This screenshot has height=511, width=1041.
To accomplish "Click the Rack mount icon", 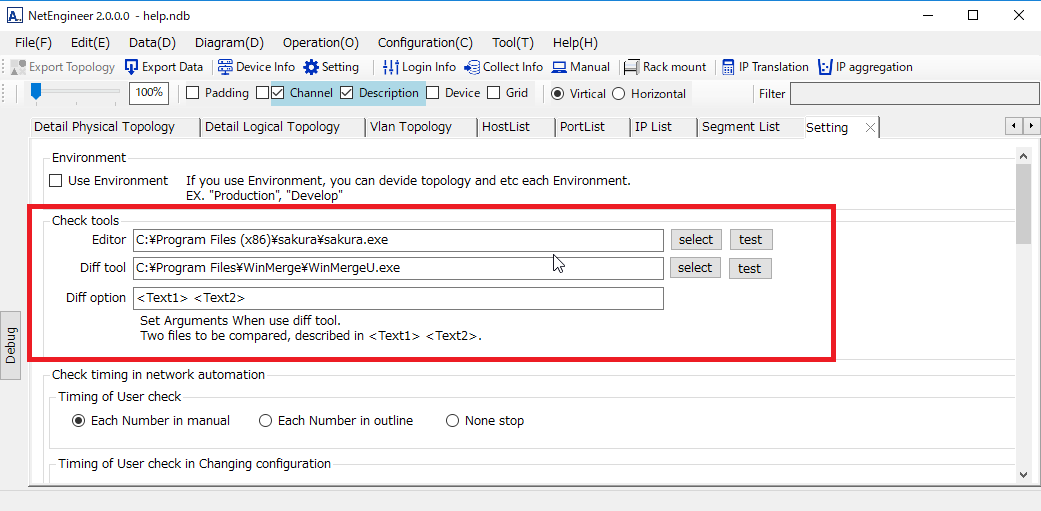I will [631, 67].
